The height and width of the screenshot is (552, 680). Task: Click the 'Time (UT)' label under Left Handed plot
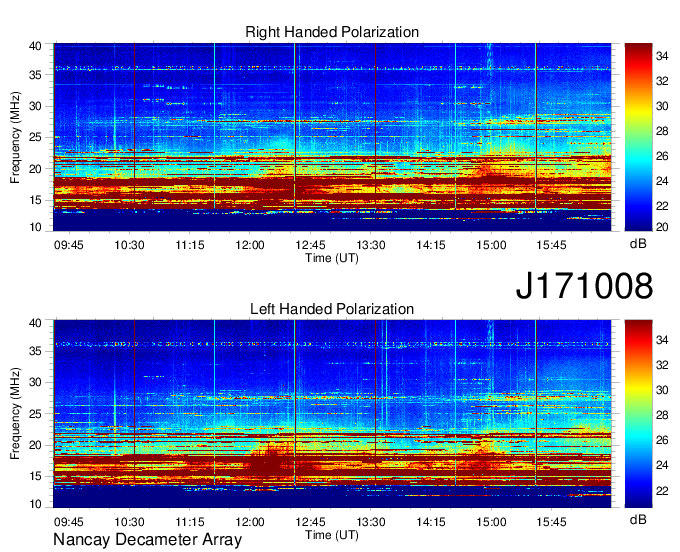(x=332, y=535)
